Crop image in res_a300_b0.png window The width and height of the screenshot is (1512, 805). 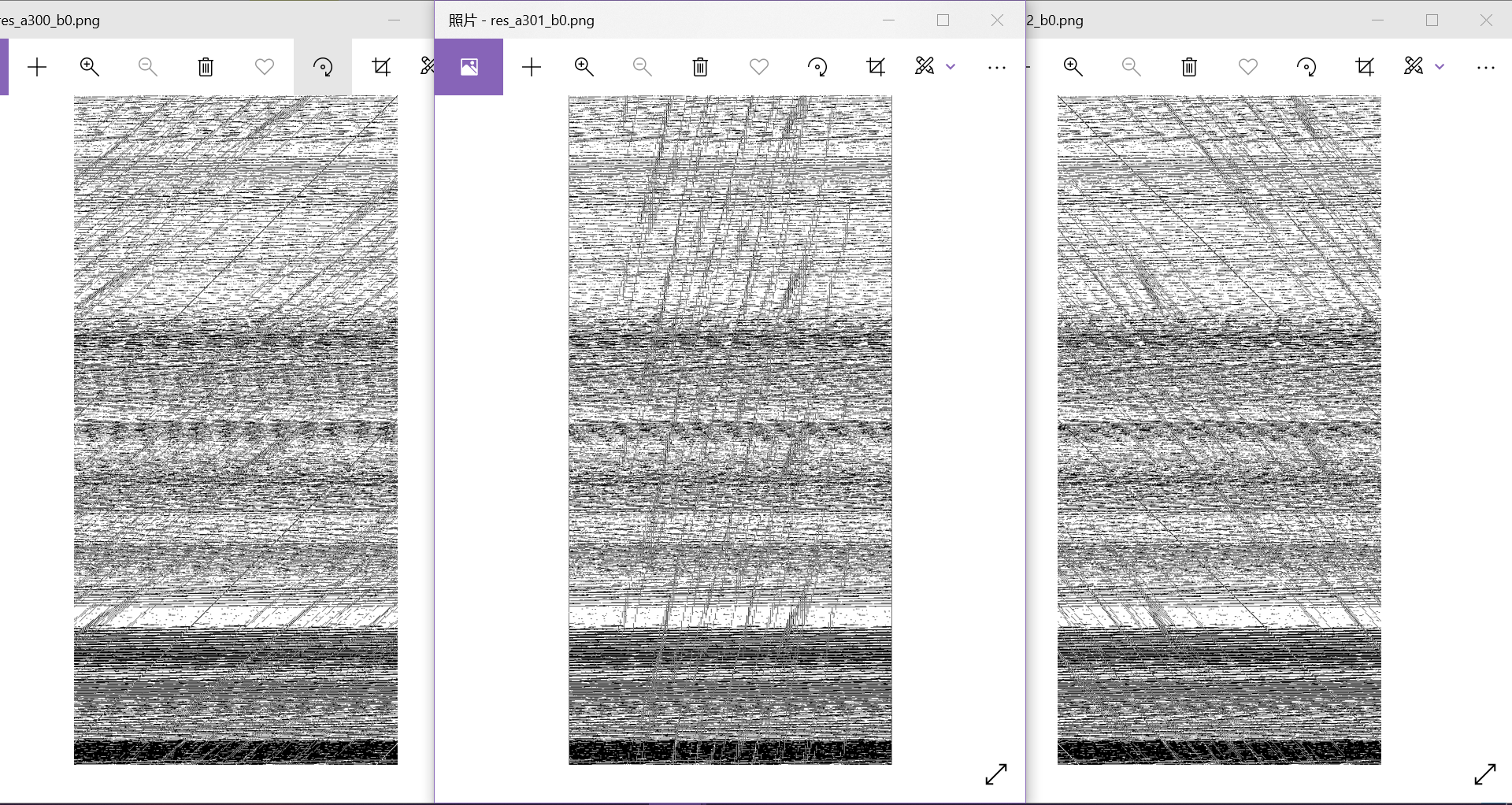pos(381,67)
